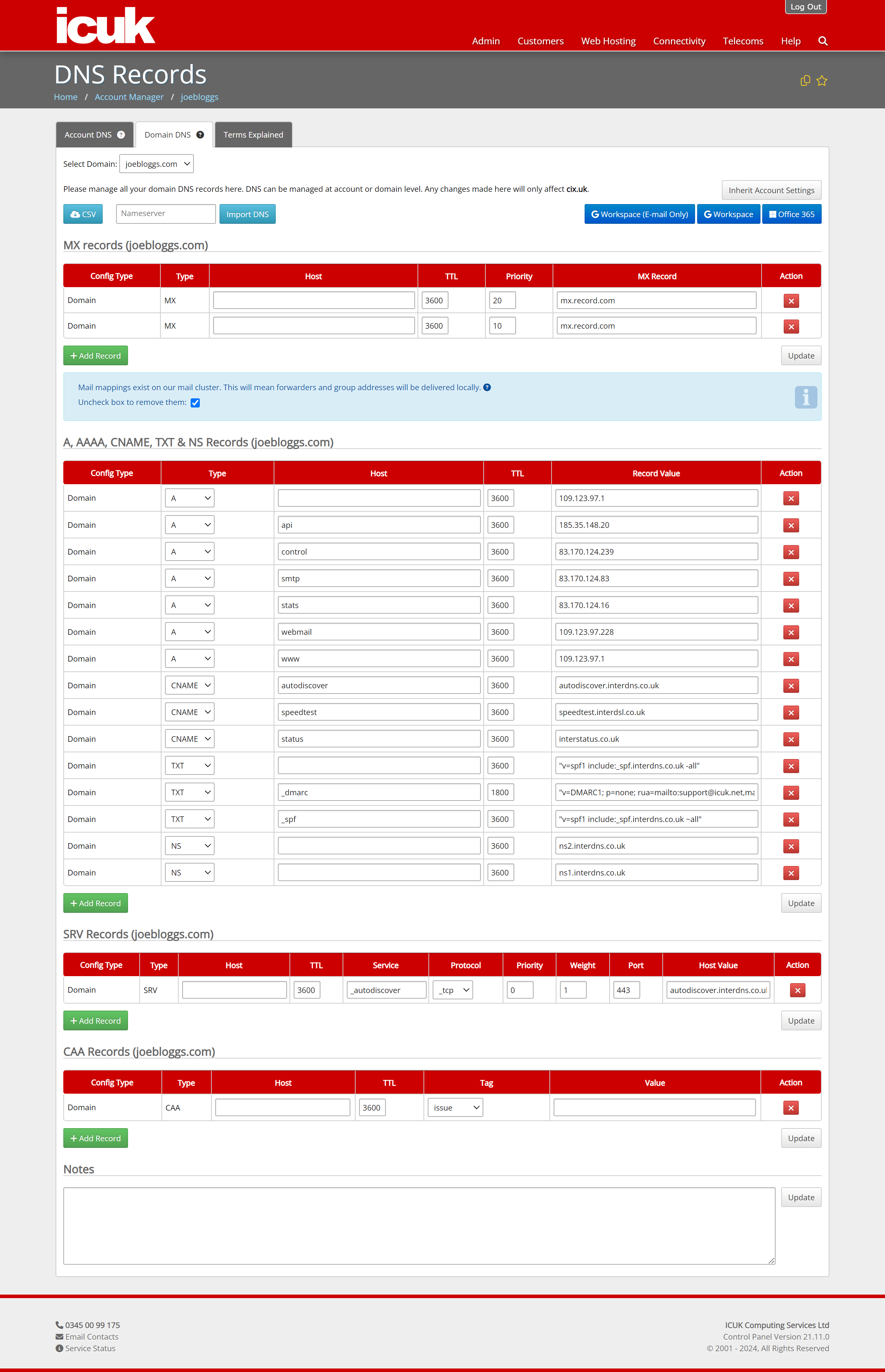Remove the ns2.interdns.co.uk NS record
Screen dimensions: 885x1372
pyautogui.click(x=791, y=847)
